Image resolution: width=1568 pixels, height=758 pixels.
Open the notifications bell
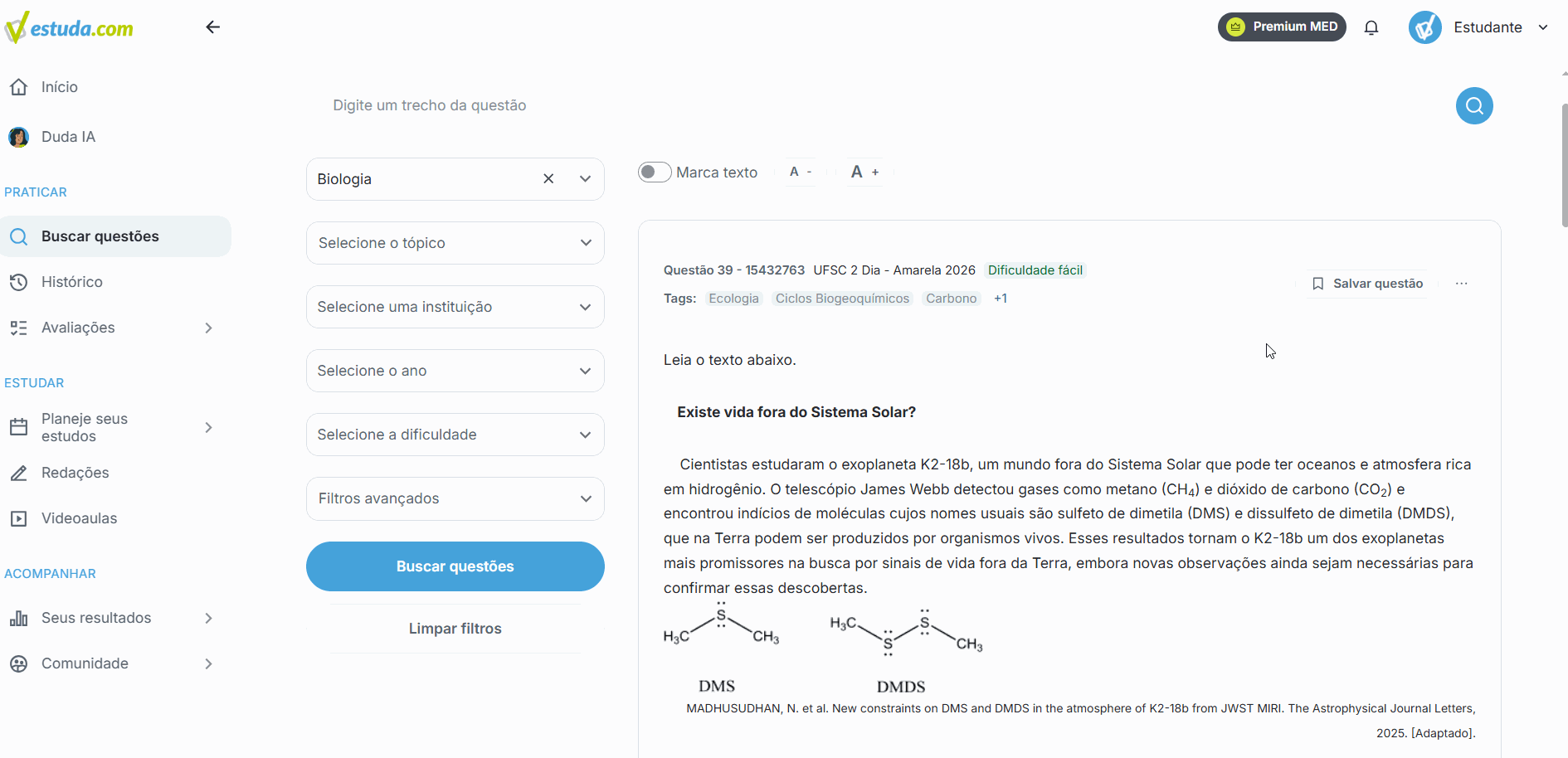coord(1371,27)
